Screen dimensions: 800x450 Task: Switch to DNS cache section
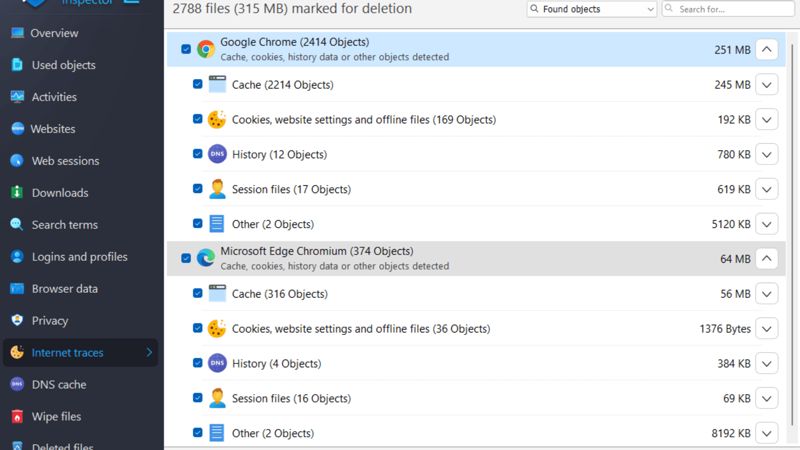click(59, 385)
